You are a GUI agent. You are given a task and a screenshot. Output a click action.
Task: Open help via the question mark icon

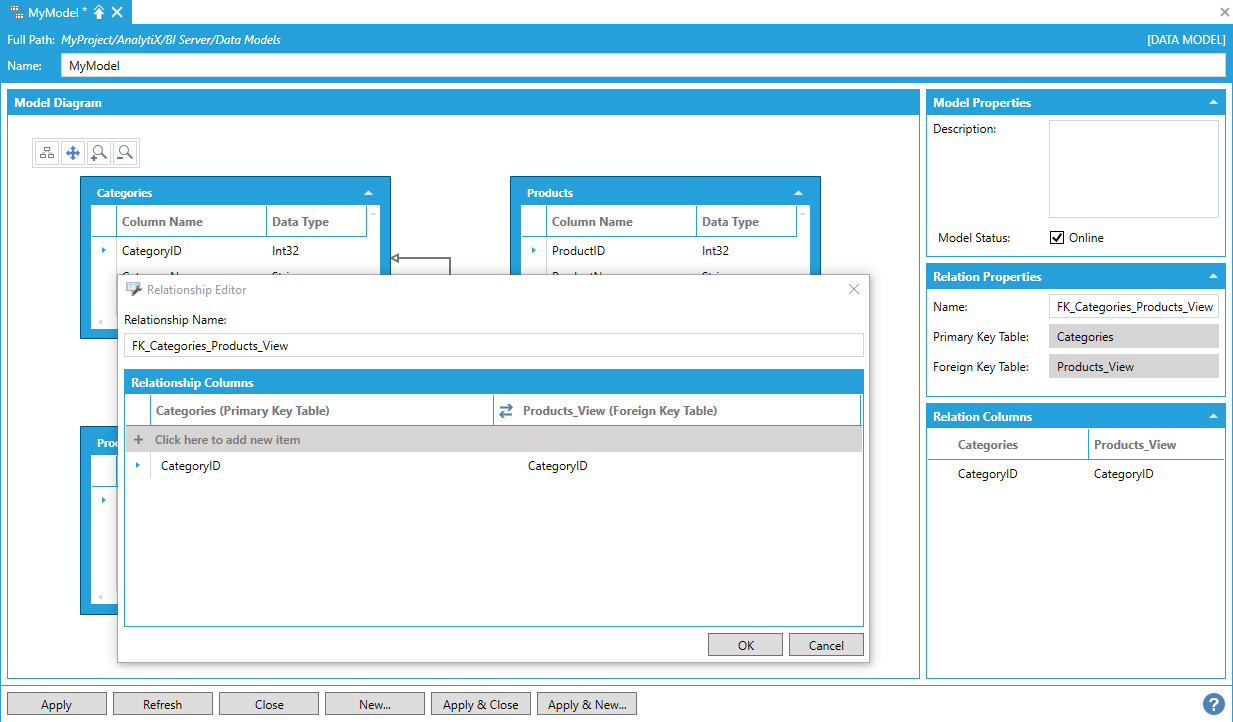tap(1214, 704)
